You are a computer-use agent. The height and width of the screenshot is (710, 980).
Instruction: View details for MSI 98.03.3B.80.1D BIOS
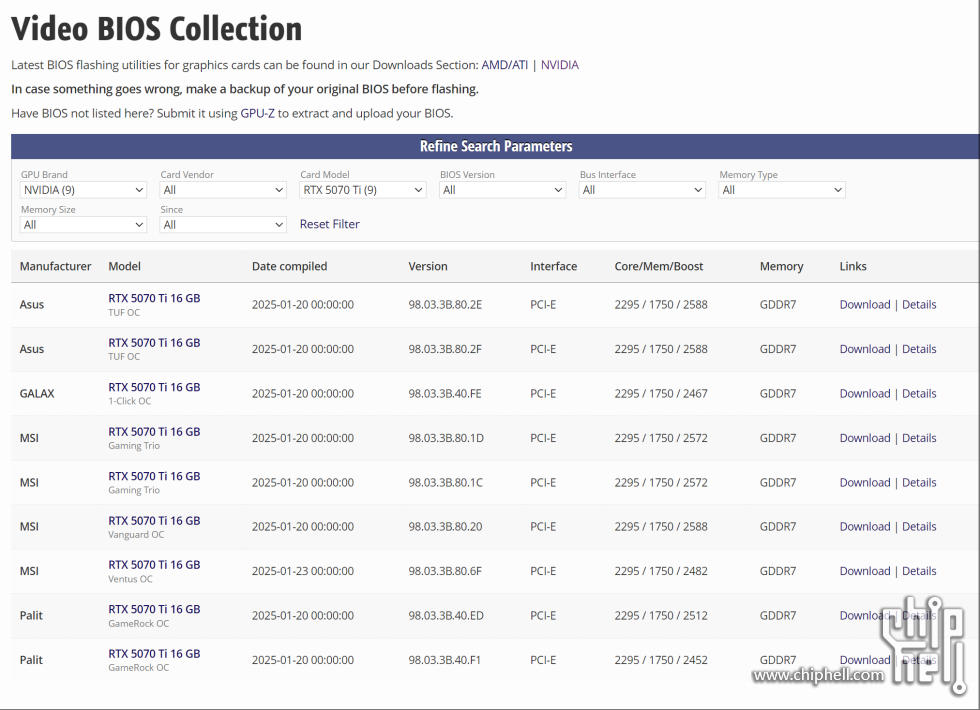pyautogui.click(x=919, y=438)
